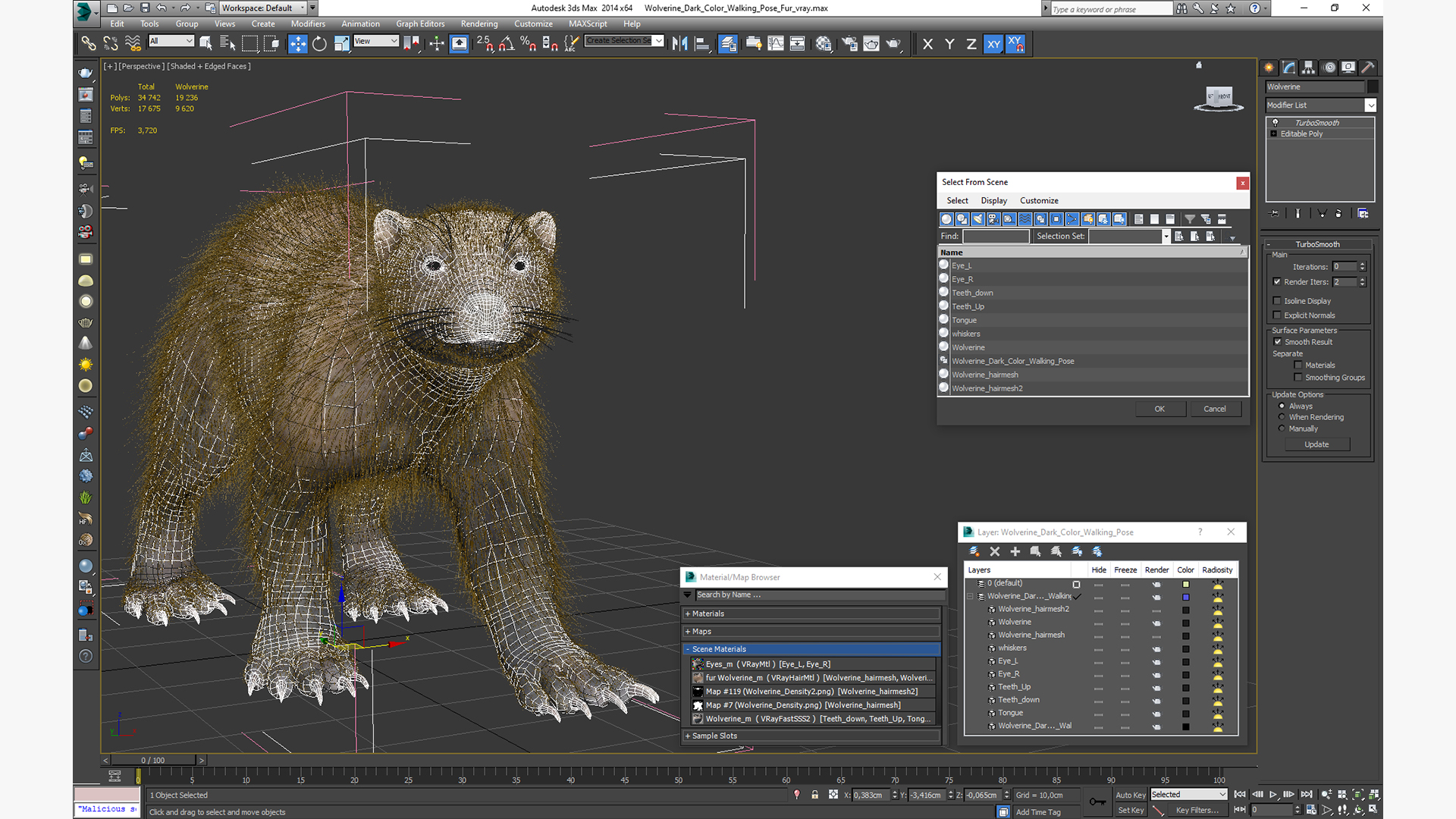The image size is (1456, 819).
Task: Open the Create Selection Set dropdown
Action: tap(624, 41)
